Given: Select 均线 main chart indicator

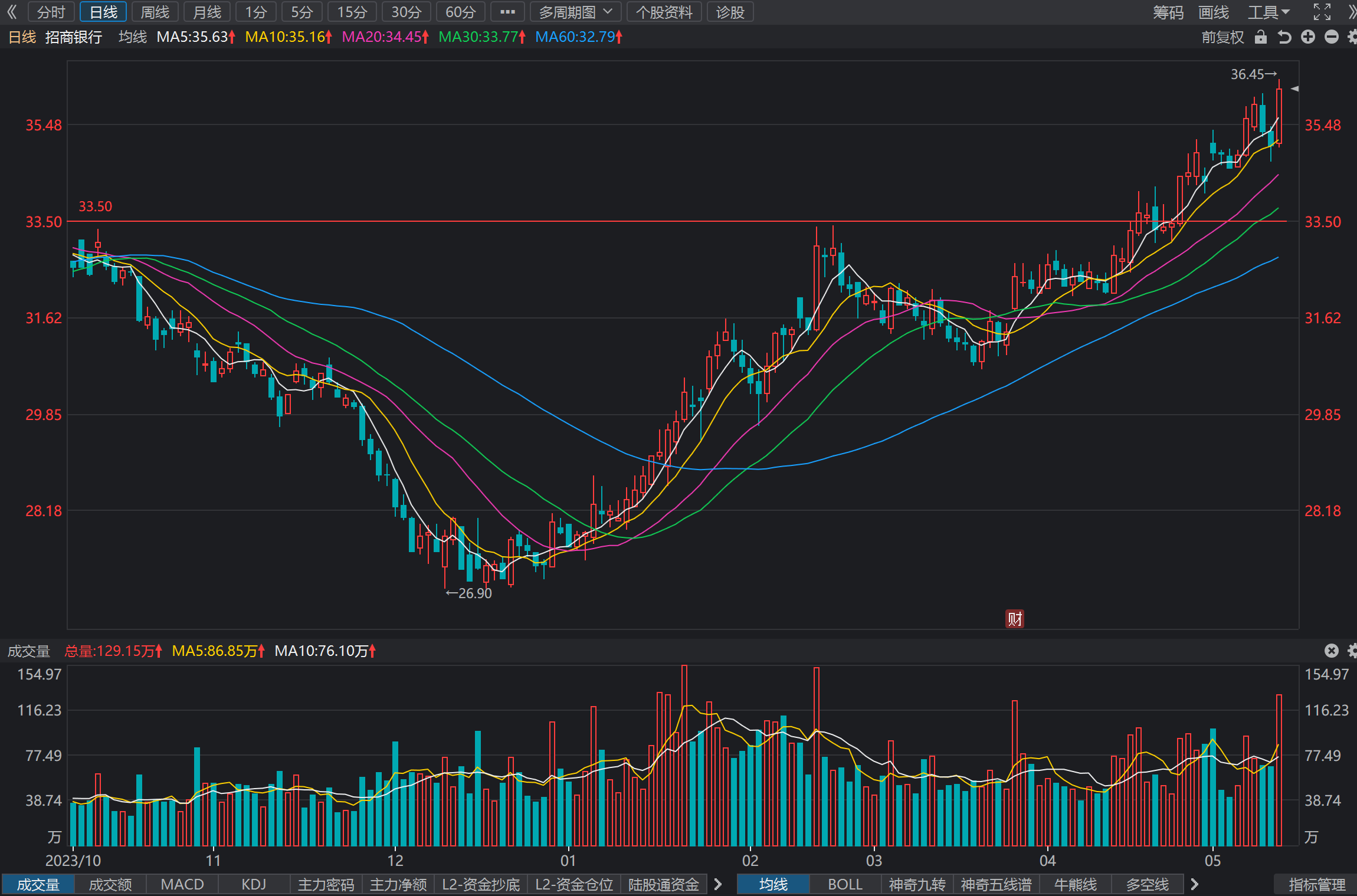Looking at the screenshot, I should (x=773, y=885).
